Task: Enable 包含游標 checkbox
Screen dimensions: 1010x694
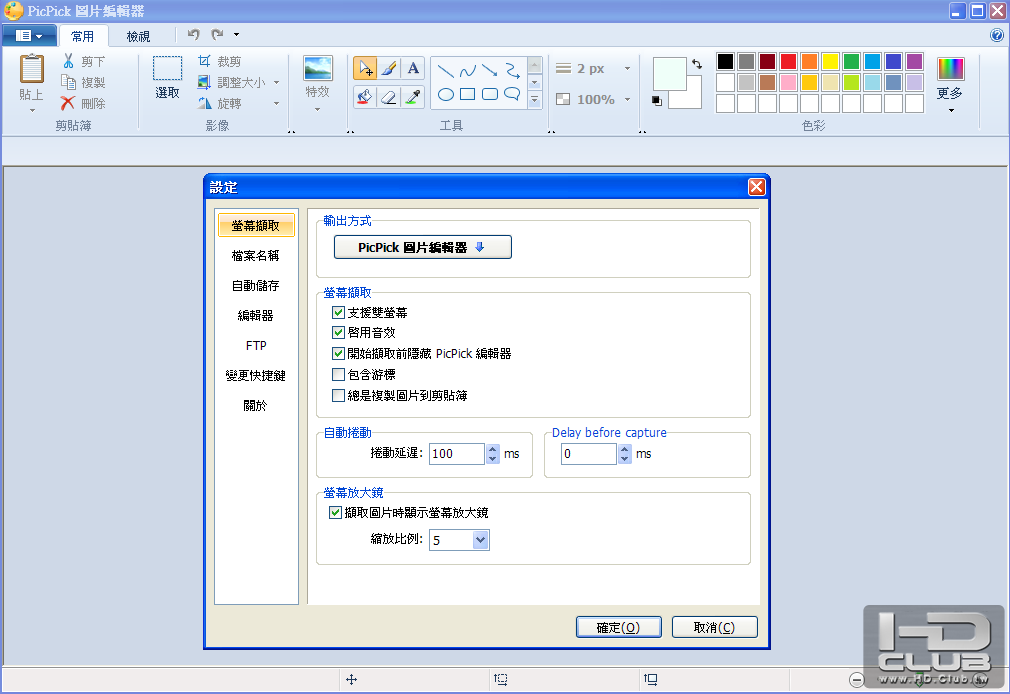Action: [x=338, y=374]
